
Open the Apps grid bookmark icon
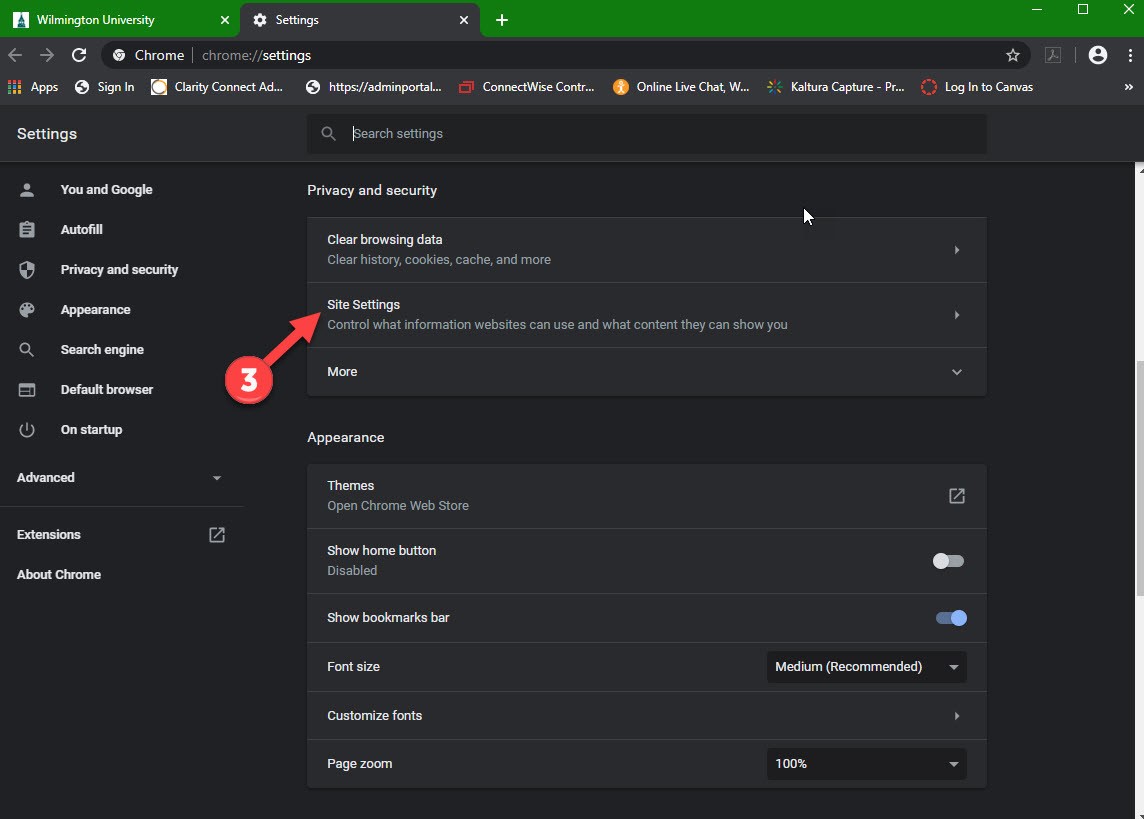(15, 87)
